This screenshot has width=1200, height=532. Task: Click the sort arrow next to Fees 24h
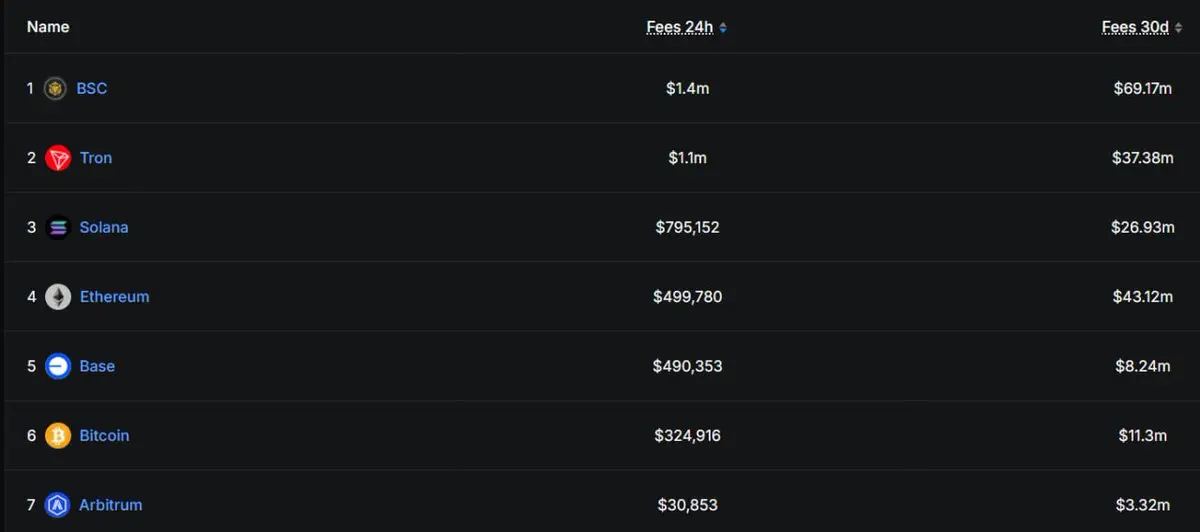click(723, 28)
